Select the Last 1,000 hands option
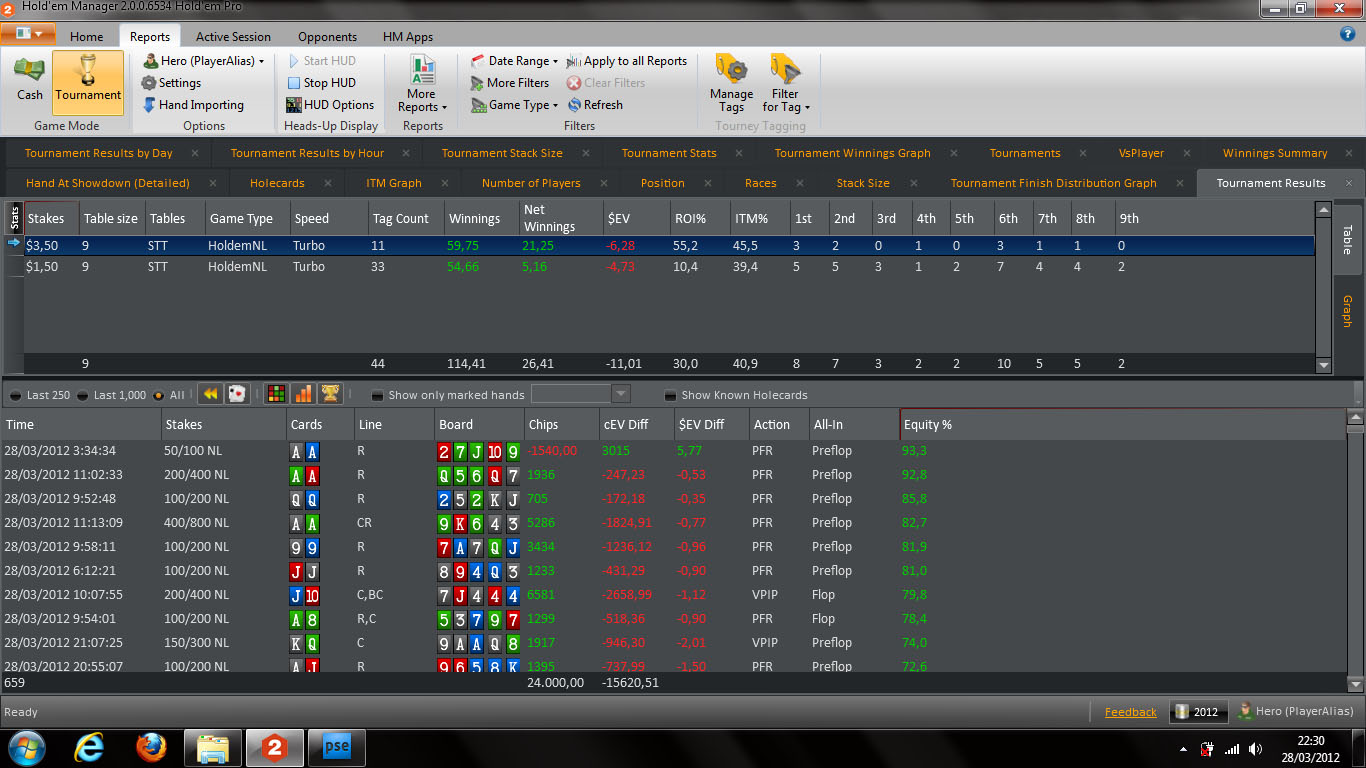The width and height of the screenshot is (1366, 768). 112,395
